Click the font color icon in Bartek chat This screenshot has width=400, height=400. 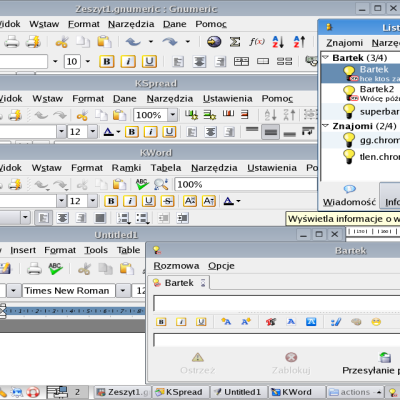291,322
